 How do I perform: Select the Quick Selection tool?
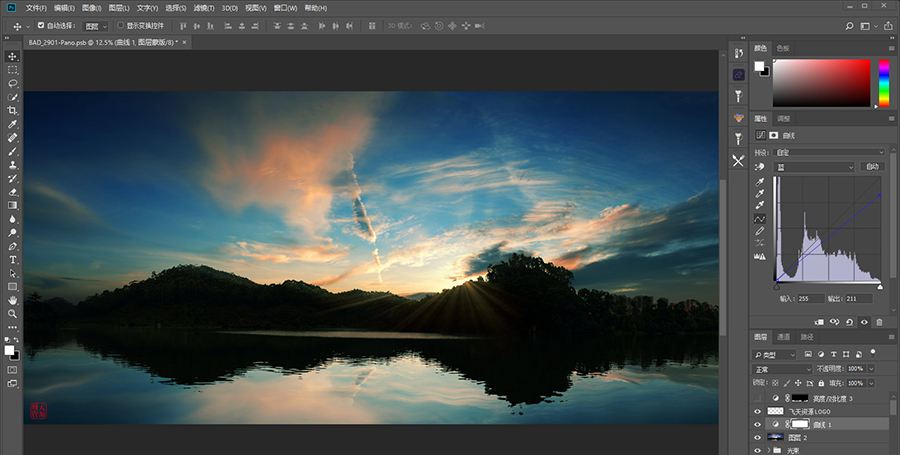[x=12, y=97]
